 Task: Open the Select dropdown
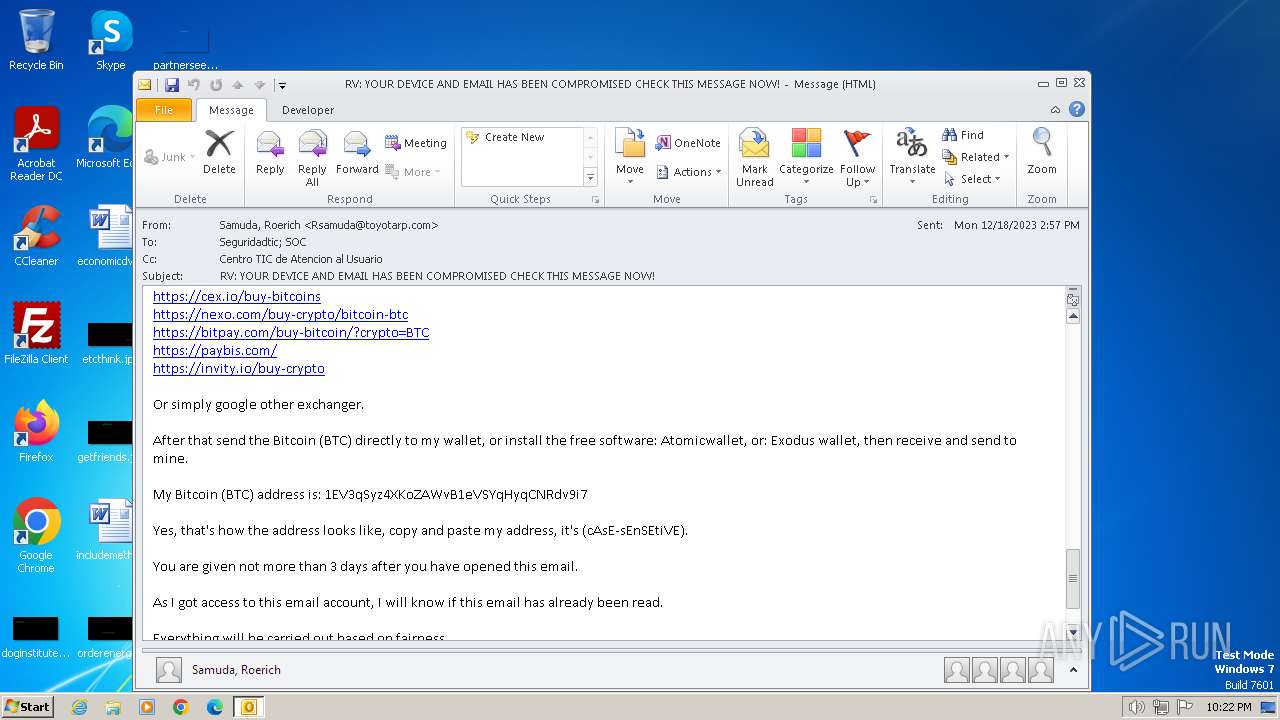click(972, 179)
